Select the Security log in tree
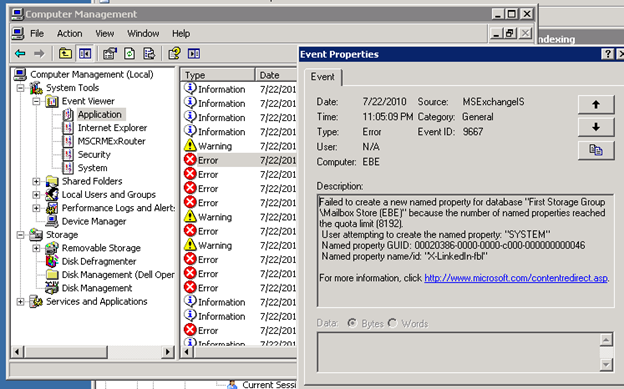This screenshot has width=624, height=389. (94, 154)
